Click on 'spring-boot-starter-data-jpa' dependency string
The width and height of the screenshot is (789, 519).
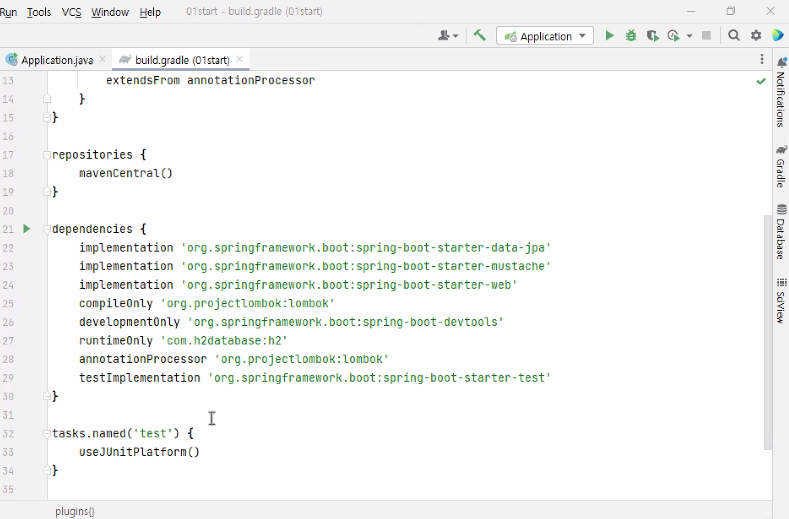click(x=366, y=248)
